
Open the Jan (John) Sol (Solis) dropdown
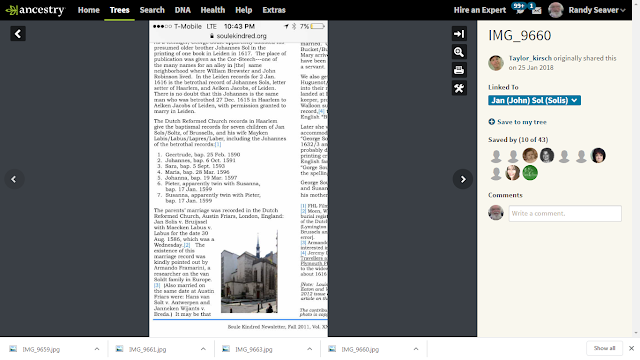(x=534, y=100)
